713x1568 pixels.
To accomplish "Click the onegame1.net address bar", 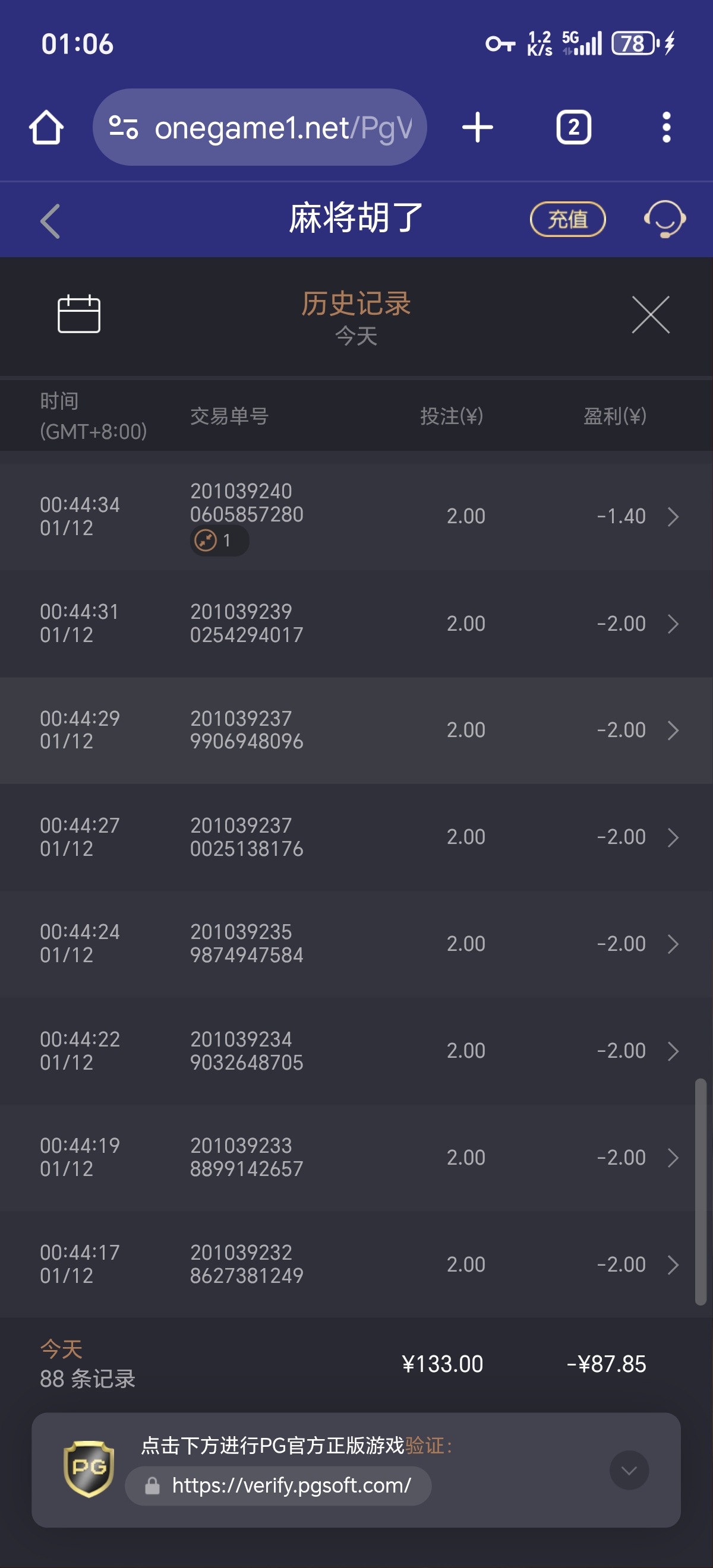I will [282, 128].
